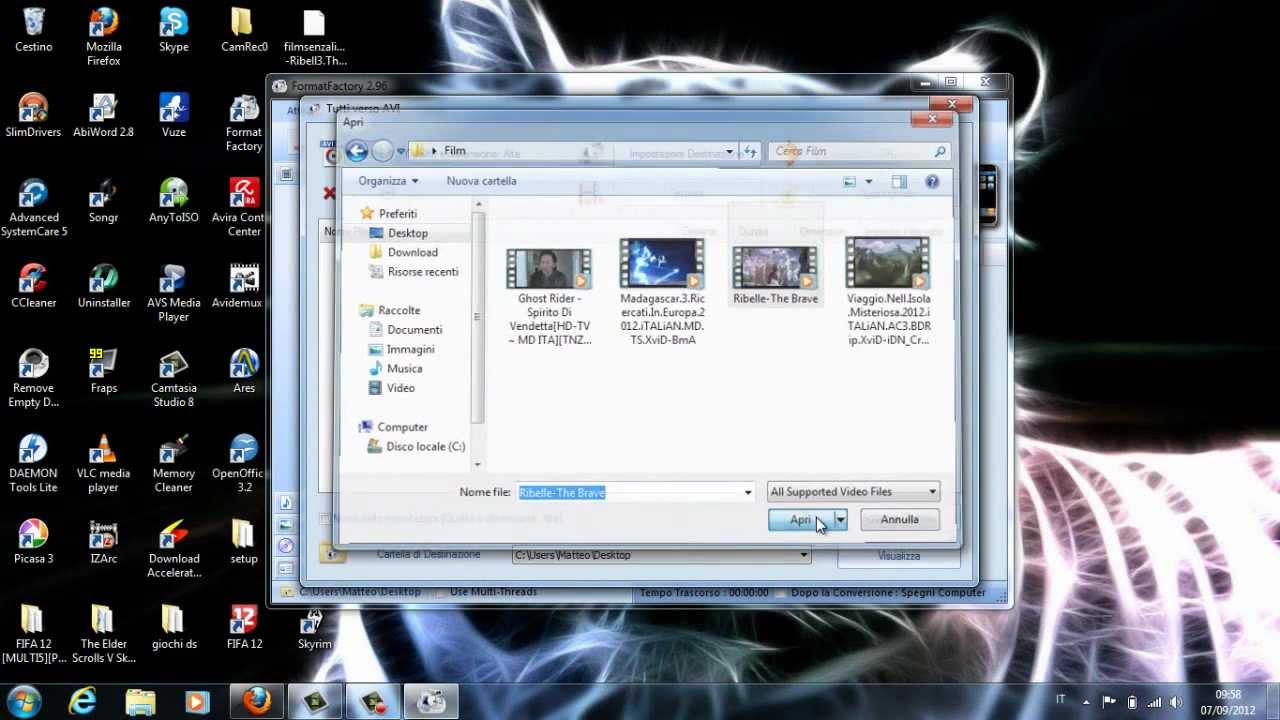The height and width of the screenshot is (720, 1280).
Task: Select the Memory Cleaner icon
Action: tap(174, 464)
